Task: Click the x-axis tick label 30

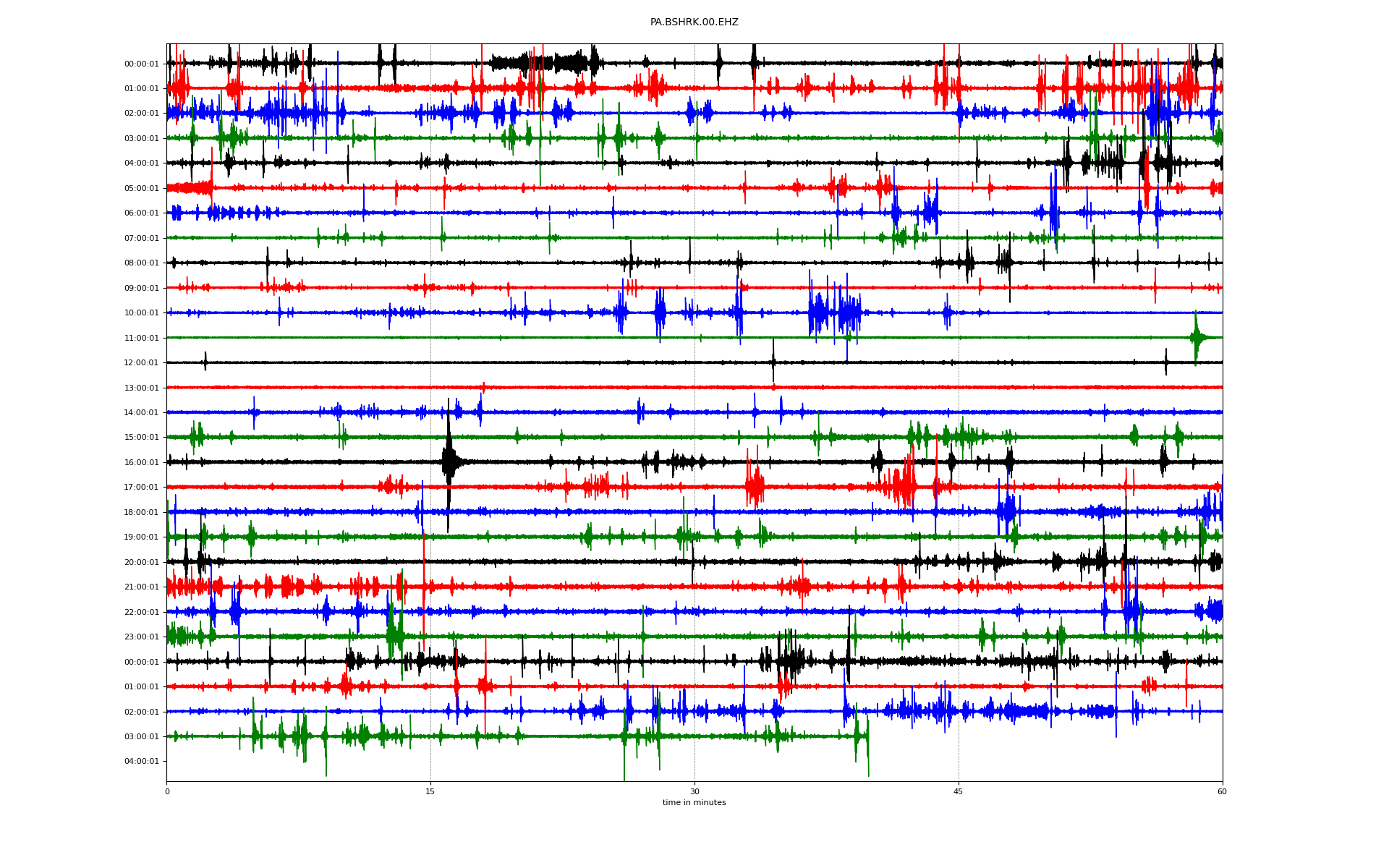Action: point(694,791)
